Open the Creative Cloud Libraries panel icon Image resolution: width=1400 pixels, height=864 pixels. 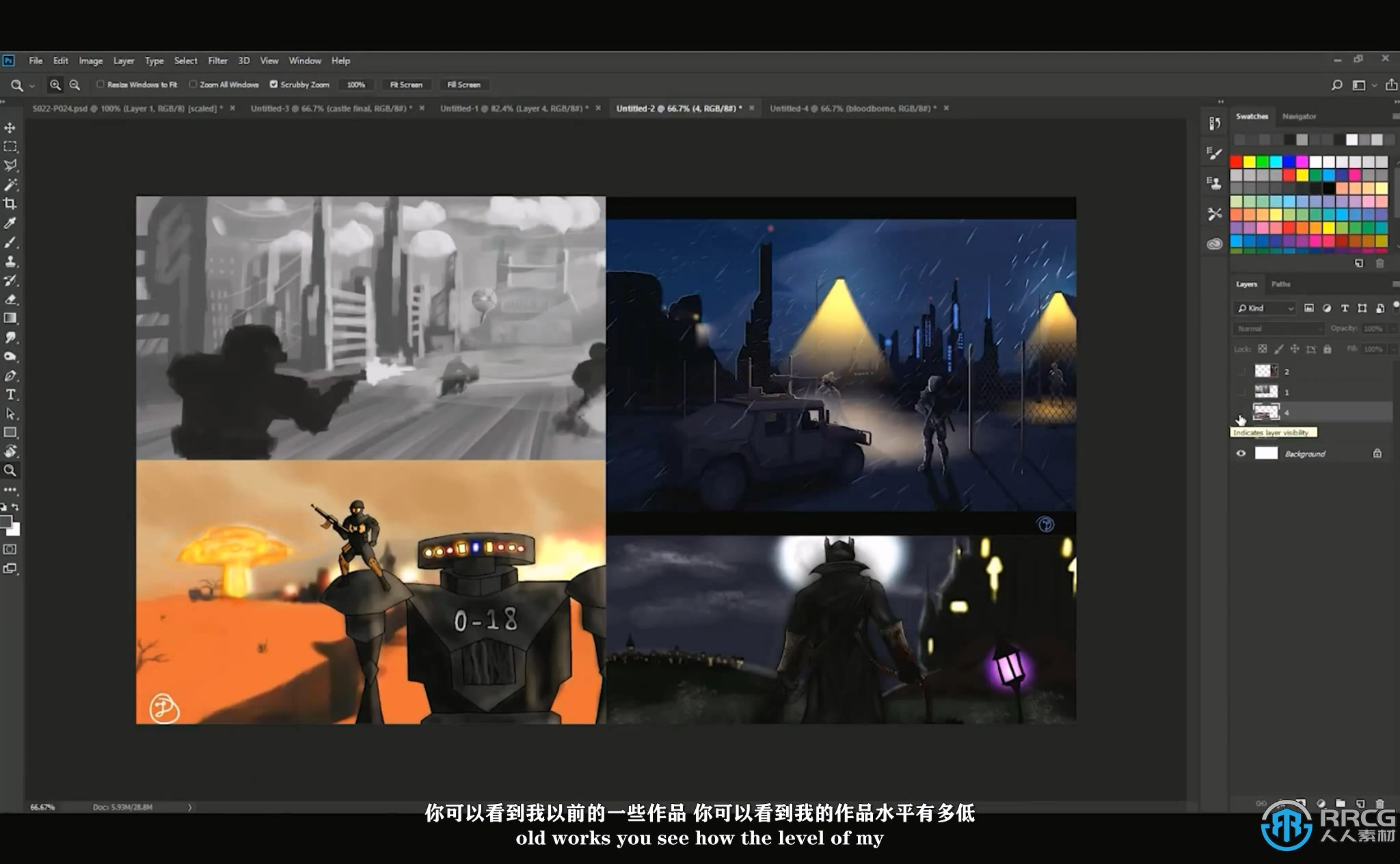click(x=1214, y=244)
